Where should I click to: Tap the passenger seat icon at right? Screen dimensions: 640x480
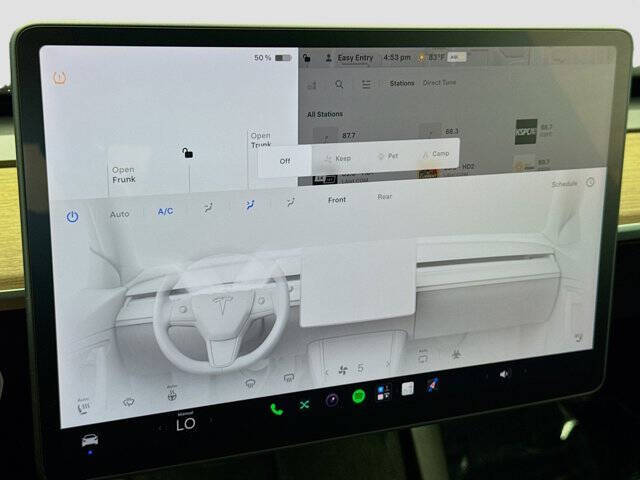(579, 338)
